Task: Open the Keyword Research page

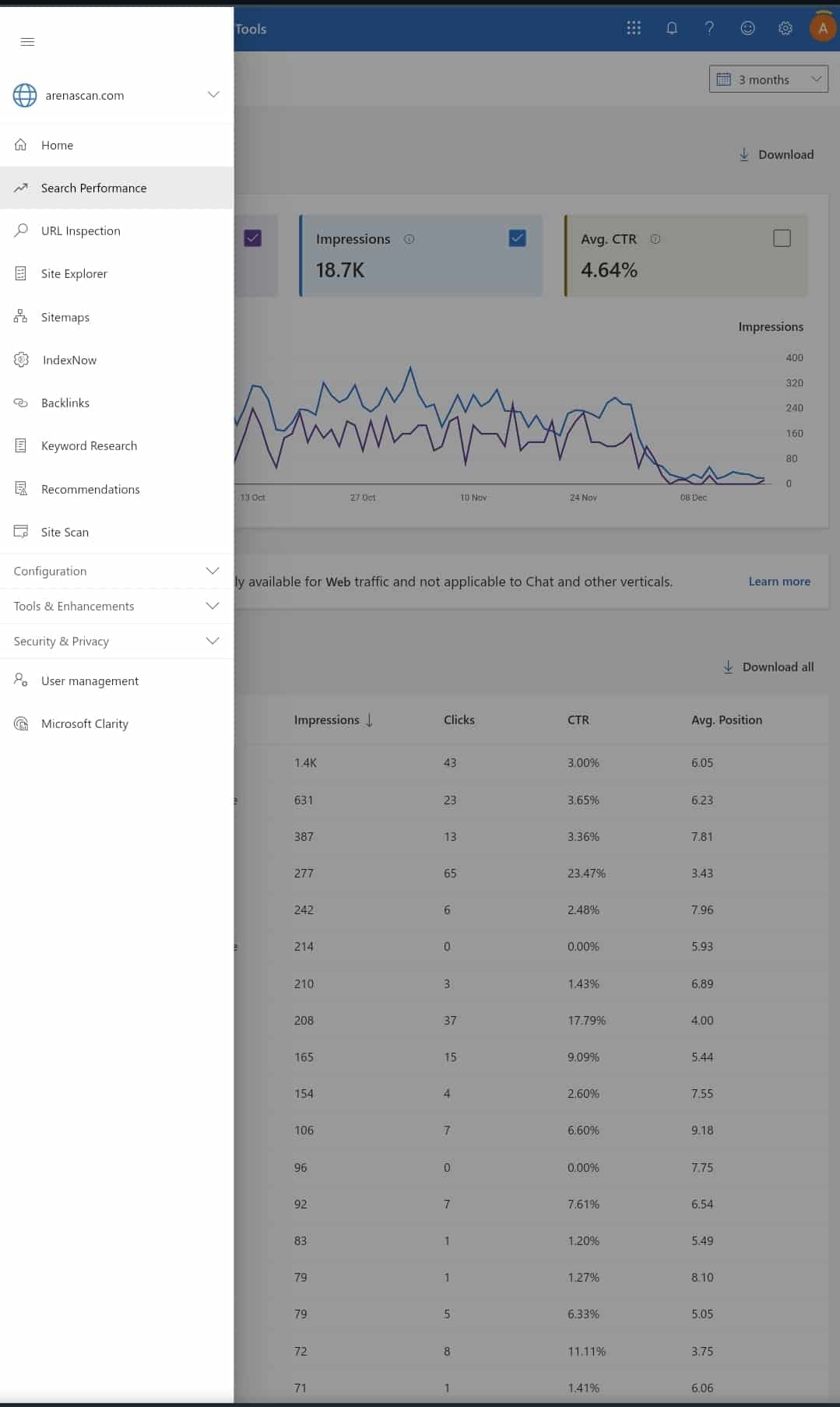Action: pyautogui.click(x=89, y=445)
